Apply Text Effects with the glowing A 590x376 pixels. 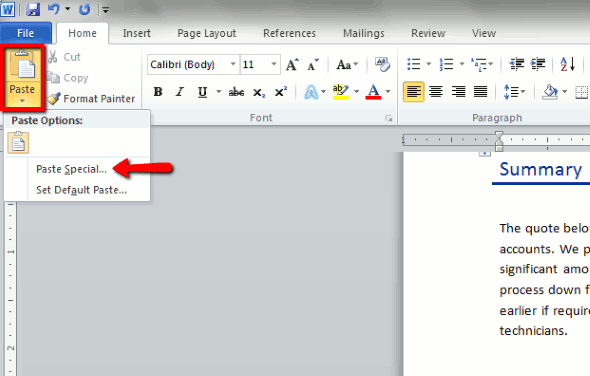tap(311, 92)
